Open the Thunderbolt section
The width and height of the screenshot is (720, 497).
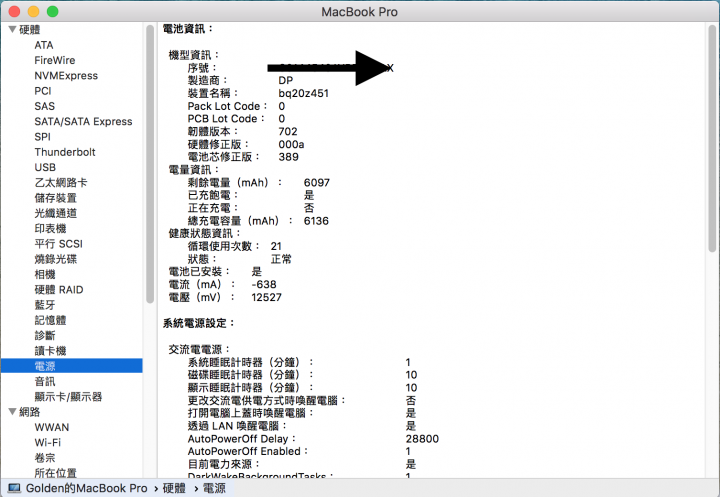coord(65,152)
